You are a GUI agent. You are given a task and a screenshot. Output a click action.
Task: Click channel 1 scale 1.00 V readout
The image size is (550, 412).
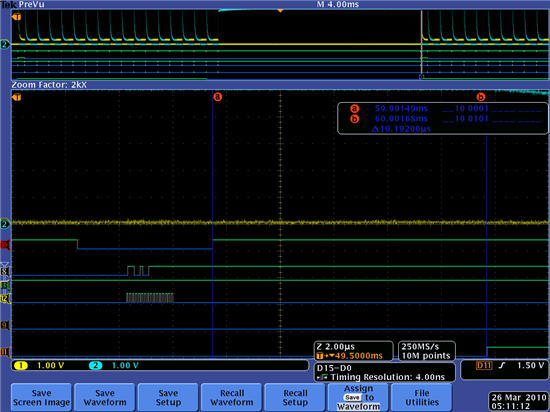(51, 366)
